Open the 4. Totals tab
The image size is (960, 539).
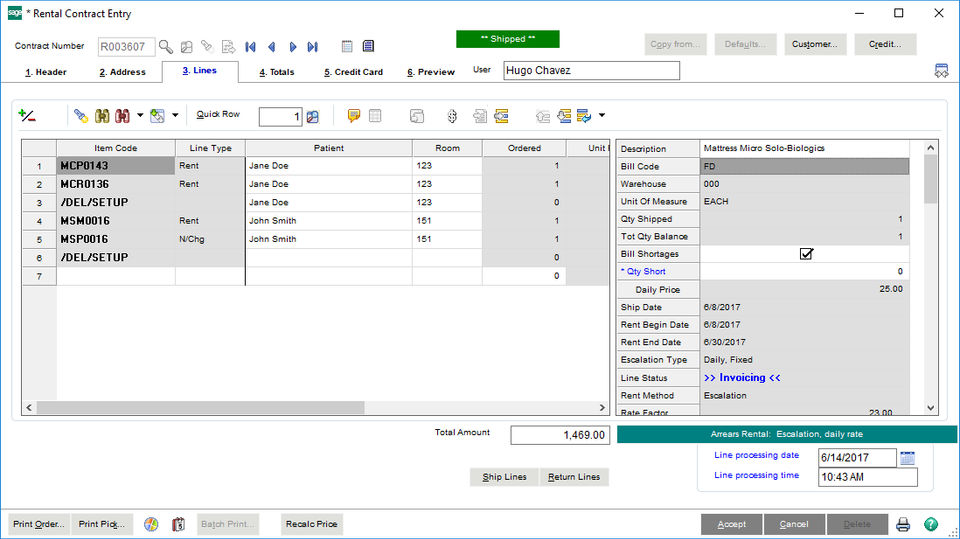[x=277, y=72]
